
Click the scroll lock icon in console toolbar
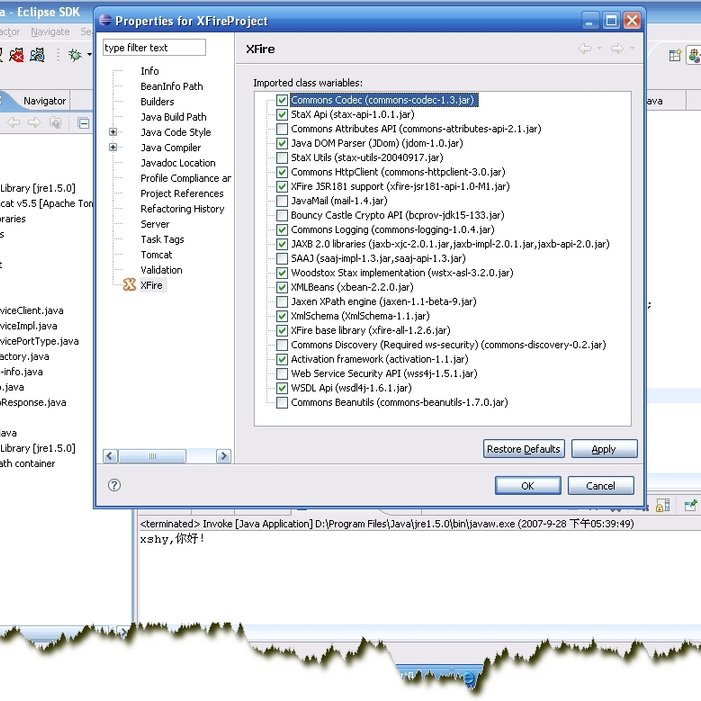[x=662, y=505]
